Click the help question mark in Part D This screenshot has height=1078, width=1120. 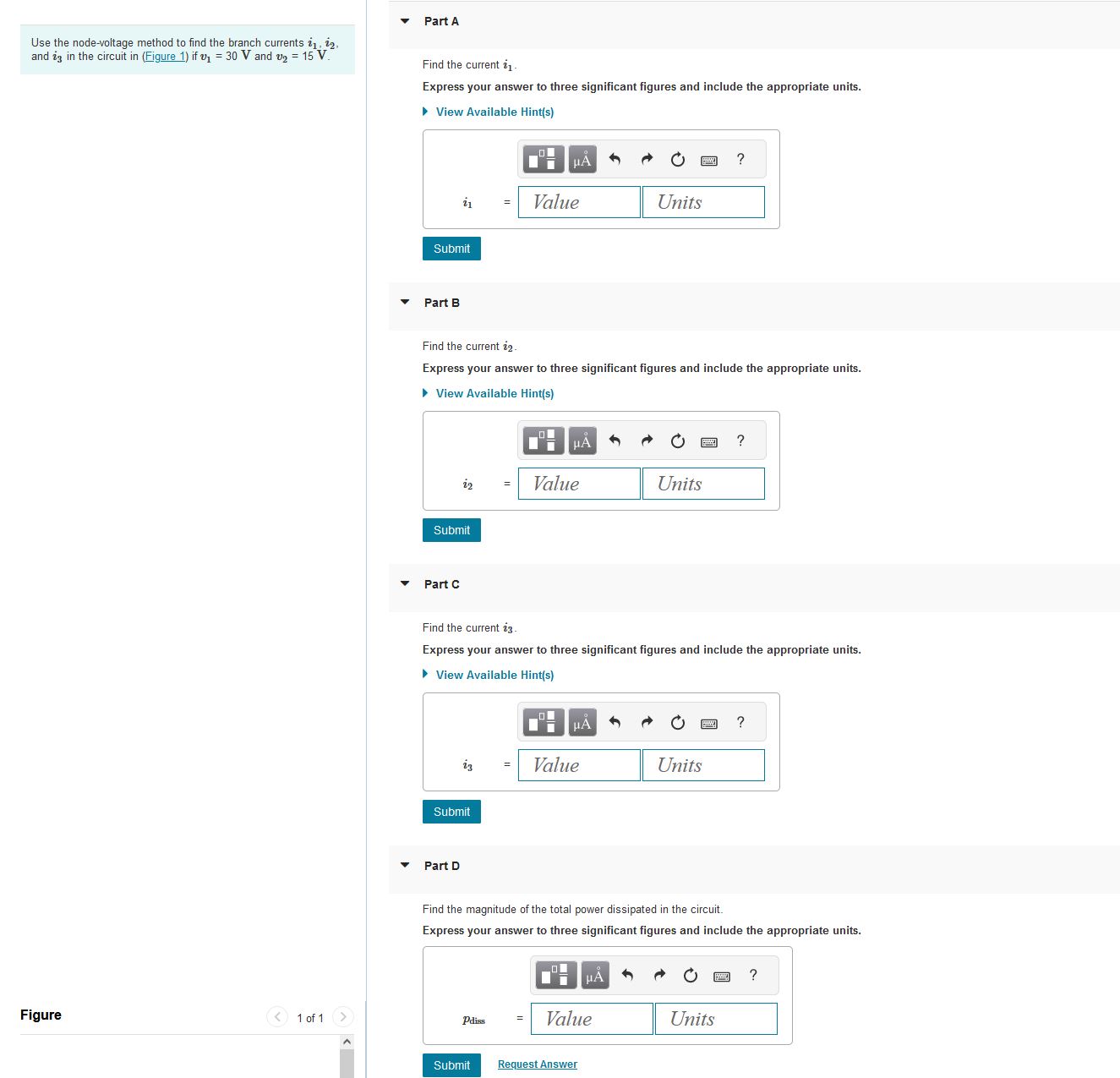point(752,975)
